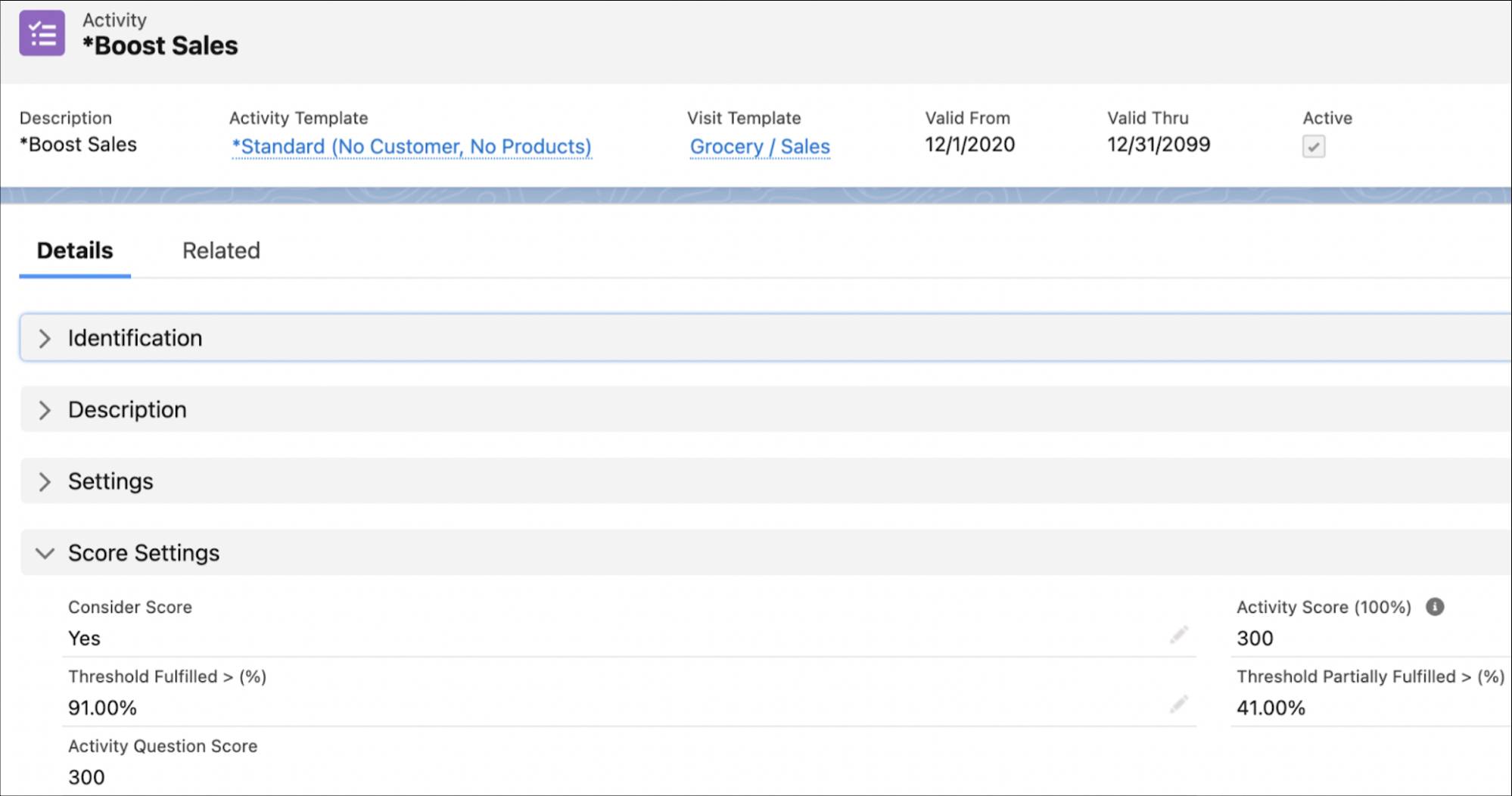Click the Activity Score (100%) label
The image size is (1512, 796).
pos(1324,607)
